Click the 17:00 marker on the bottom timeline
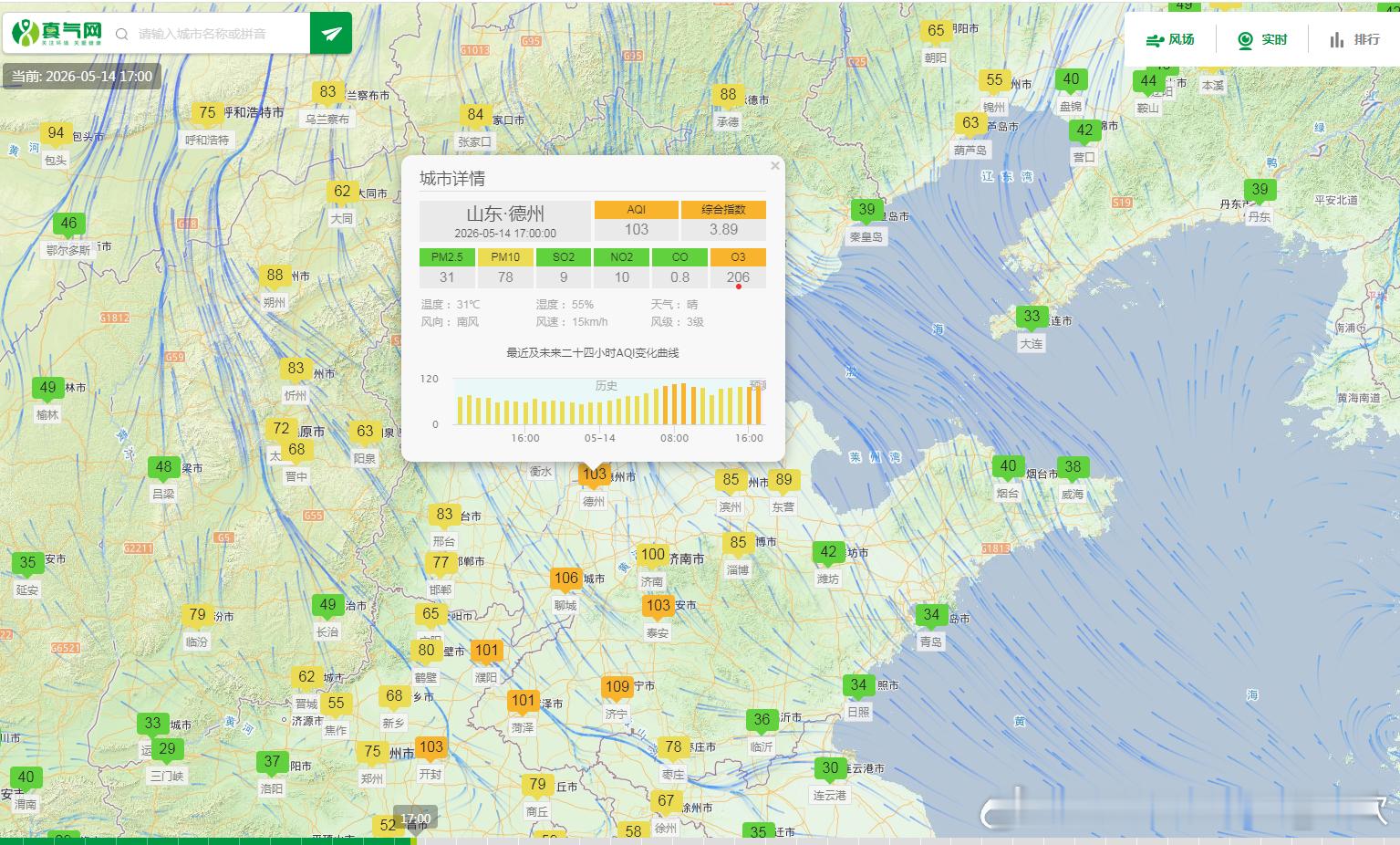 coord(415,819)
